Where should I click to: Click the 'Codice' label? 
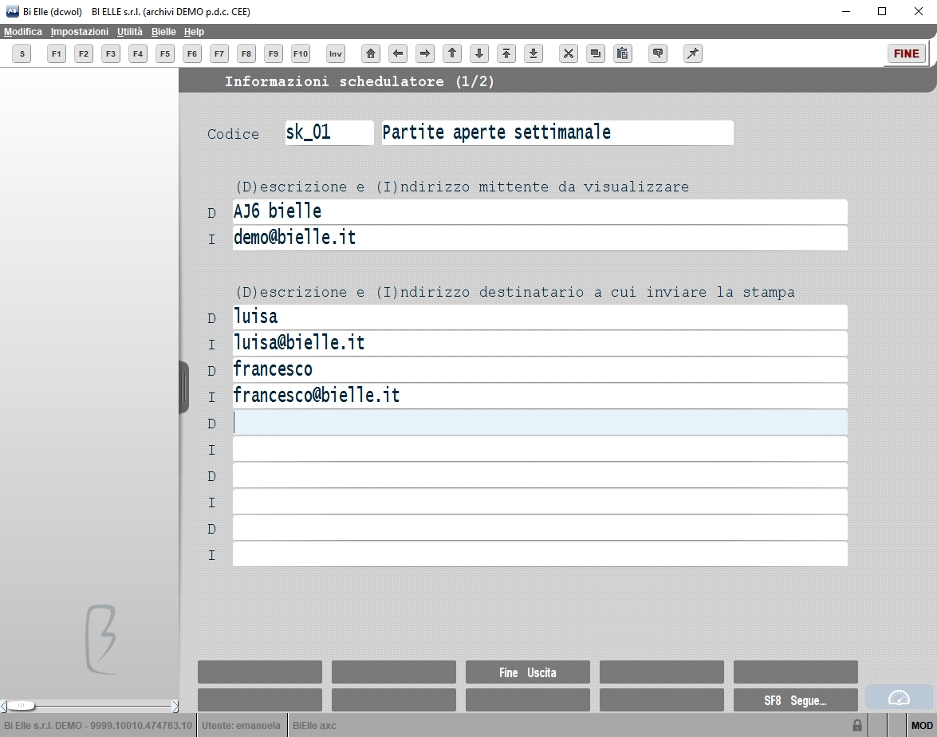233,134
